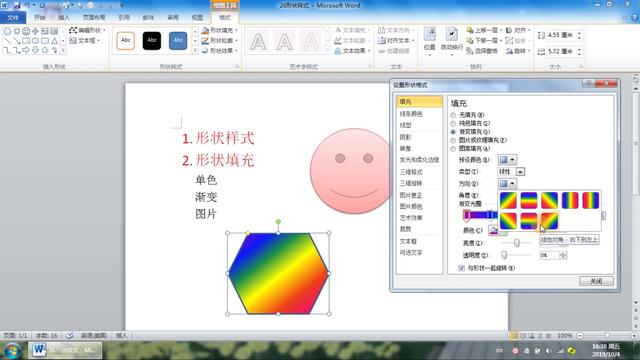Select the 纯色填充 solid fill radio button

tap(453, 123)
